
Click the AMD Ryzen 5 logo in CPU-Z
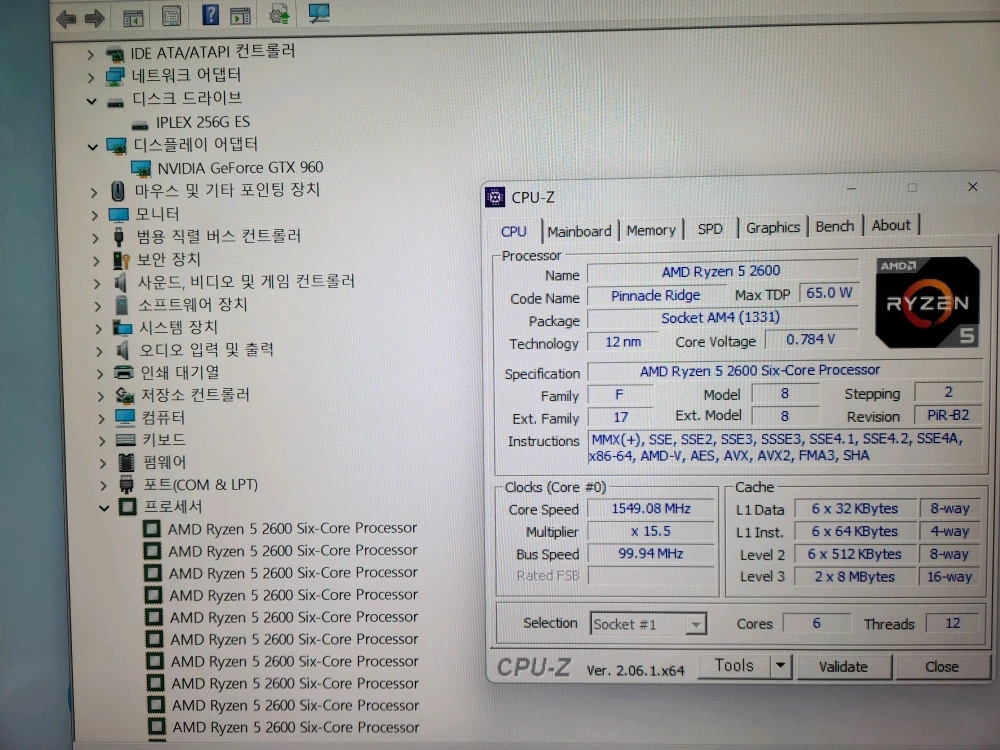click(927, 302)
